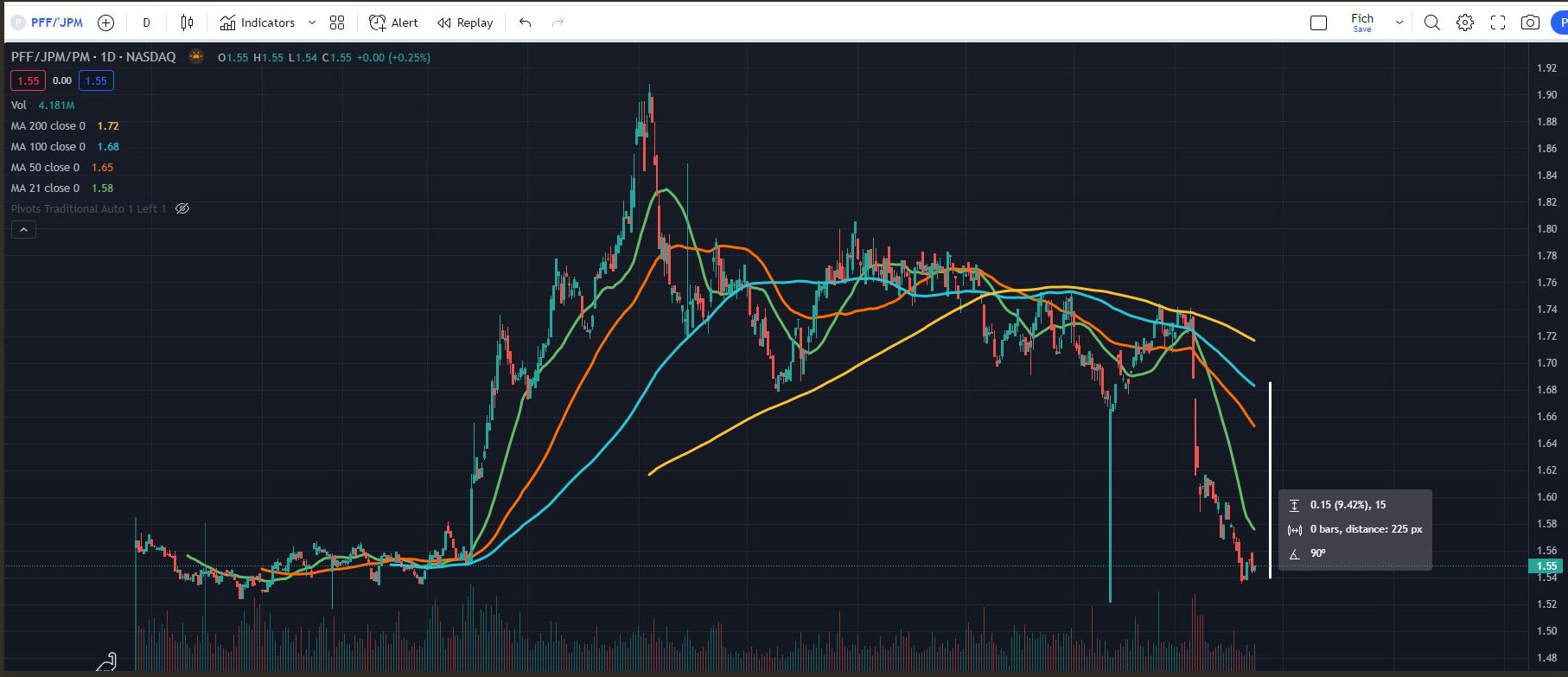Image resolution: width=1568 pixels, height=677 pixels.
Task: Create an Alert
Action: tap(393, 22)
